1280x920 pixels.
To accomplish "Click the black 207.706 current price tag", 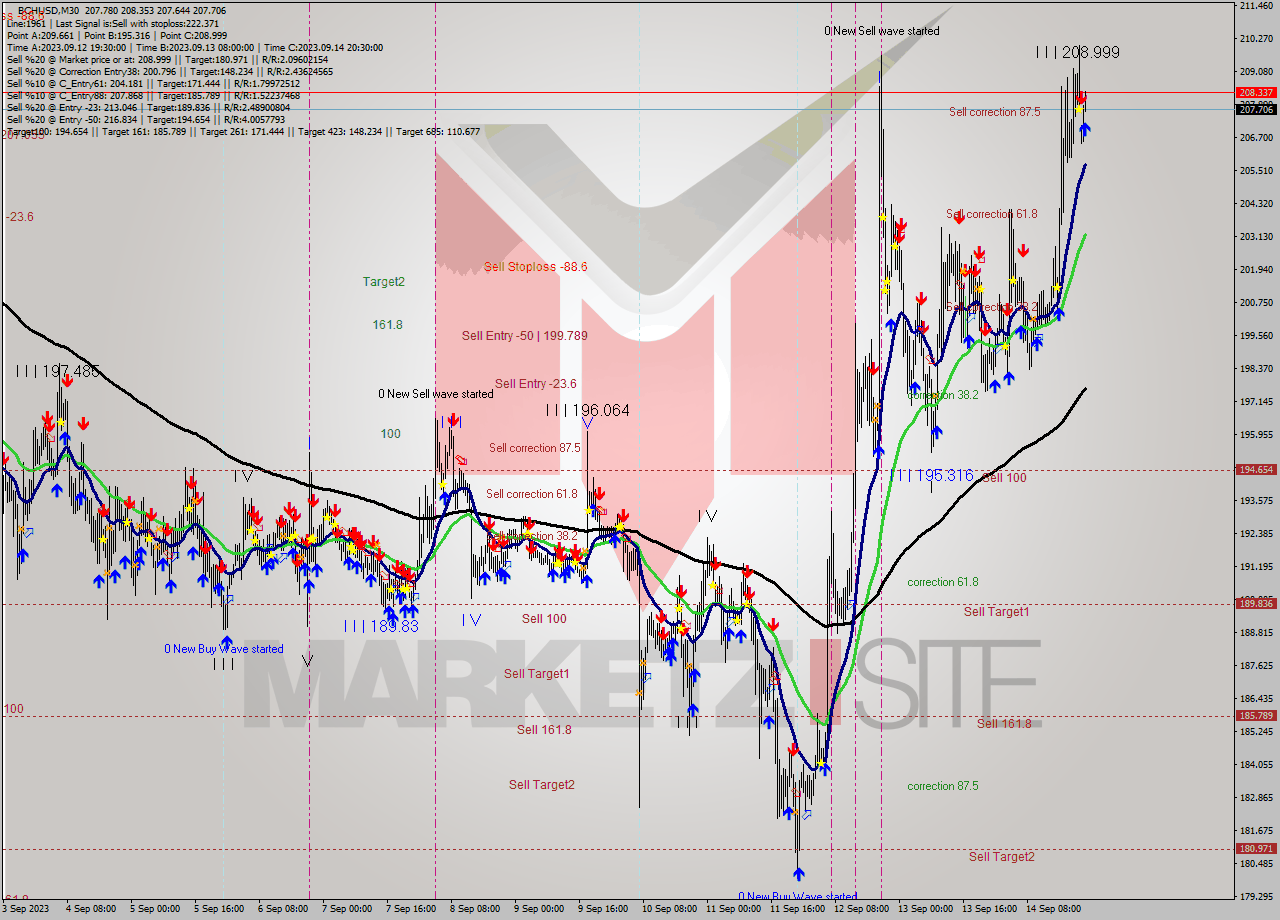I will pos(1257,109).
